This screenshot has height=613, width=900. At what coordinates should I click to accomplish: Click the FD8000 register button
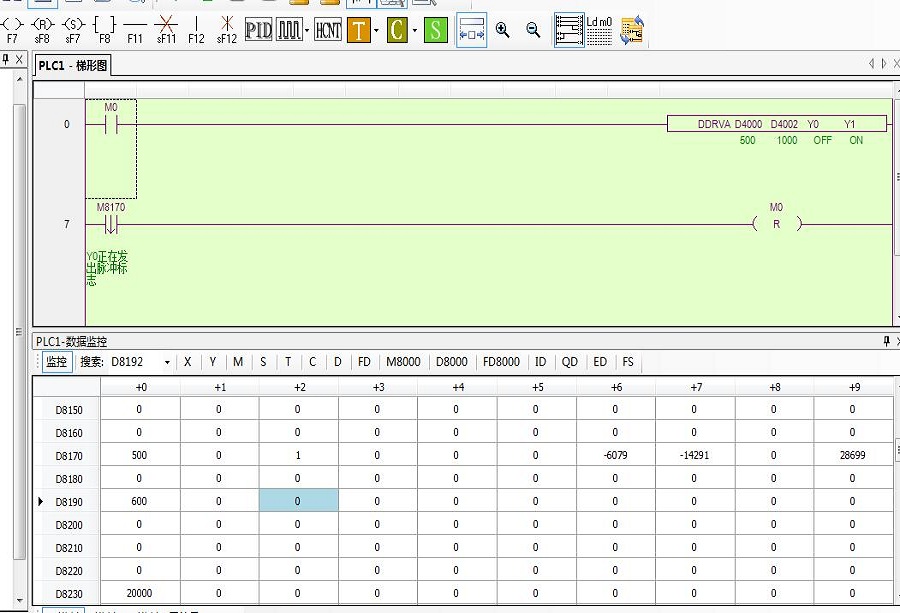pos(500,362)
